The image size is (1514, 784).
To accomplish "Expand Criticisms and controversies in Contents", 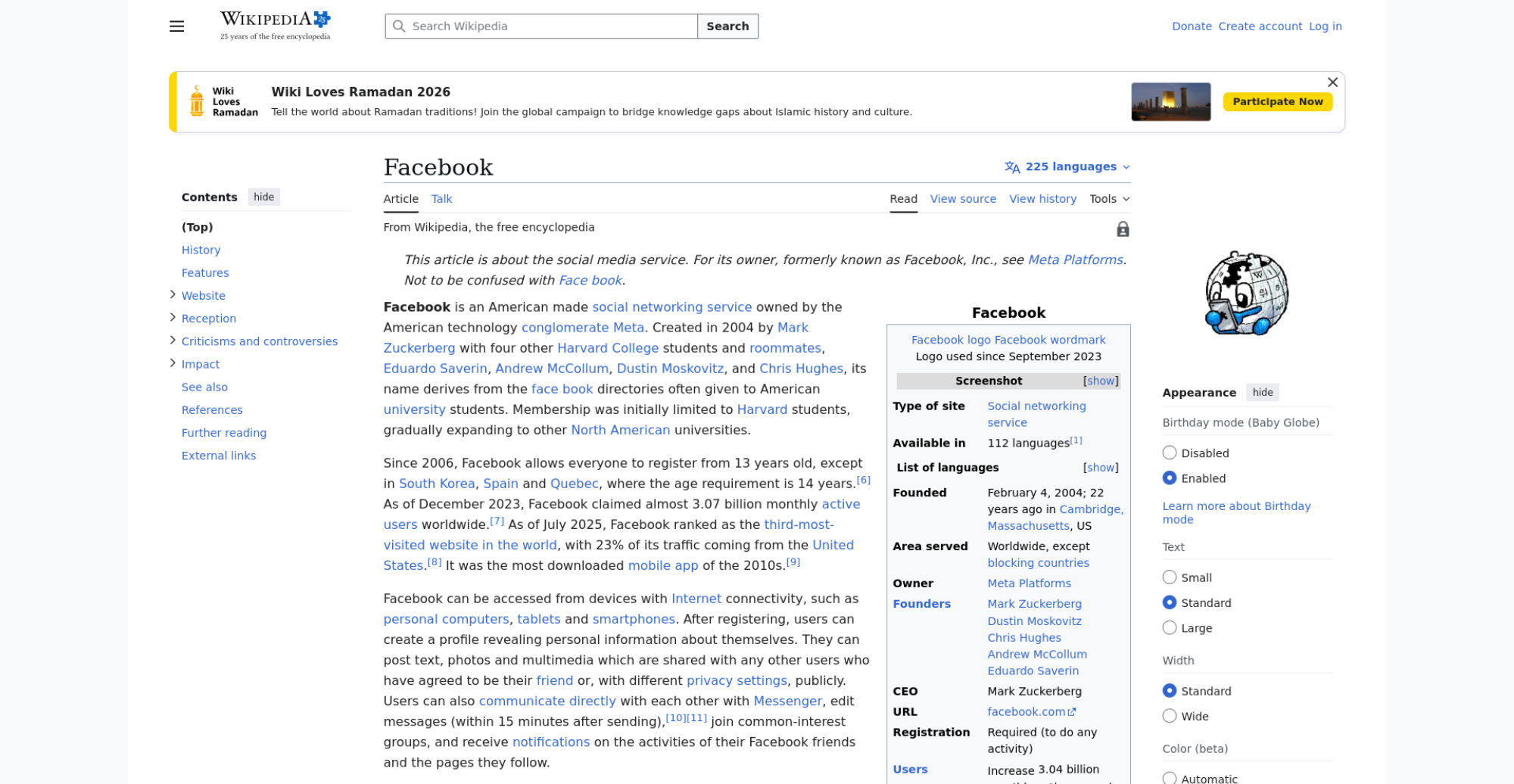I will point(173,341).
